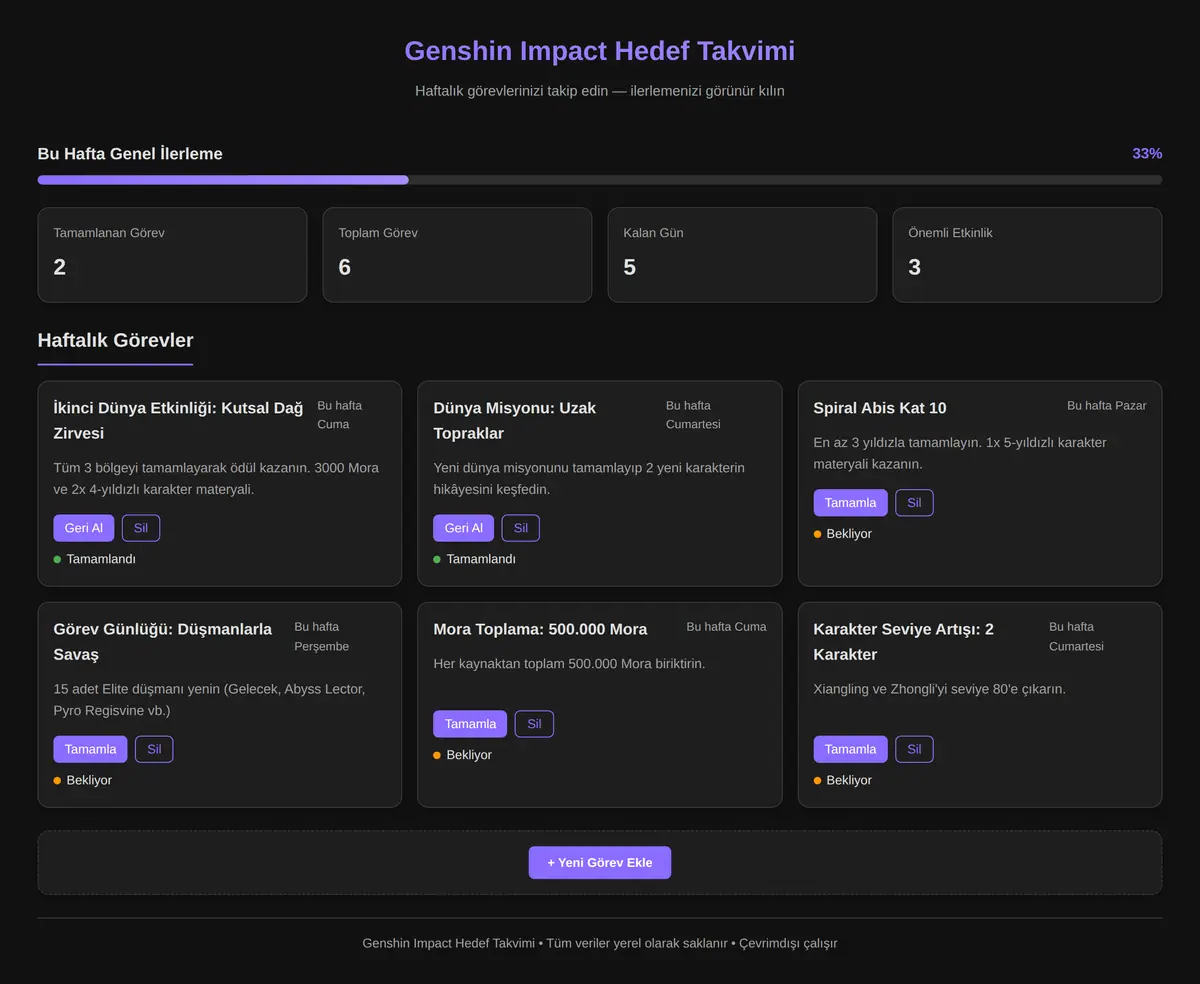Select the Toplam Görev stat card

pyautogui.click(x=457, y=255)
